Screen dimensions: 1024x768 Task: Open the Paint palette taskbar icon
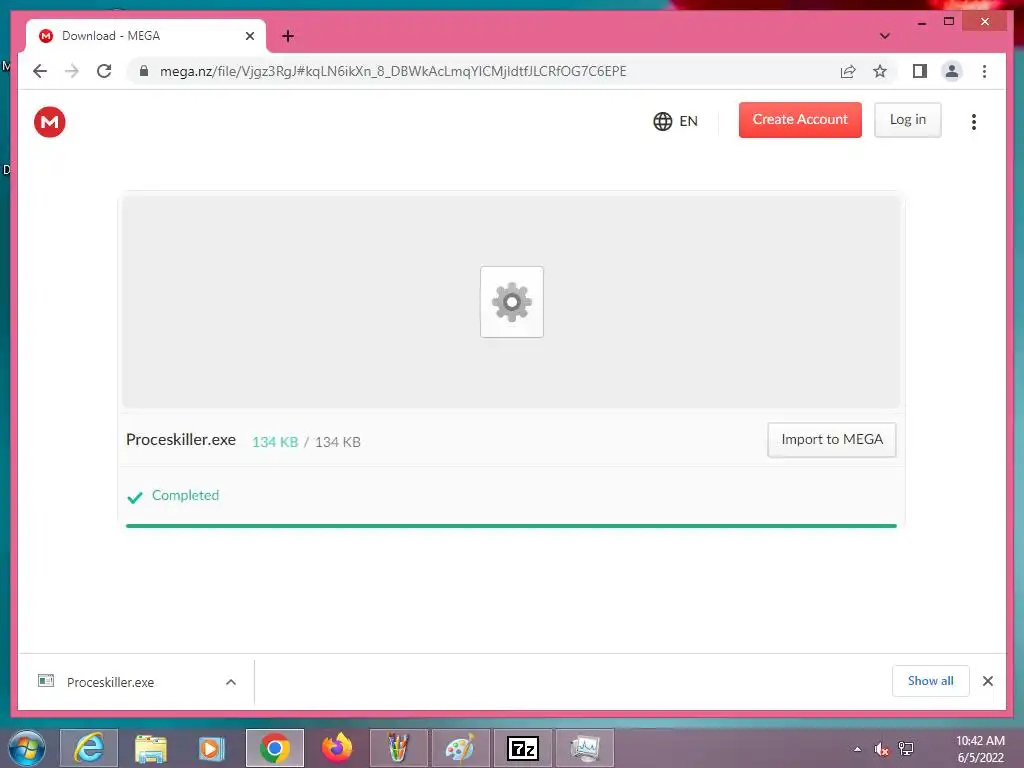point(460,748)
